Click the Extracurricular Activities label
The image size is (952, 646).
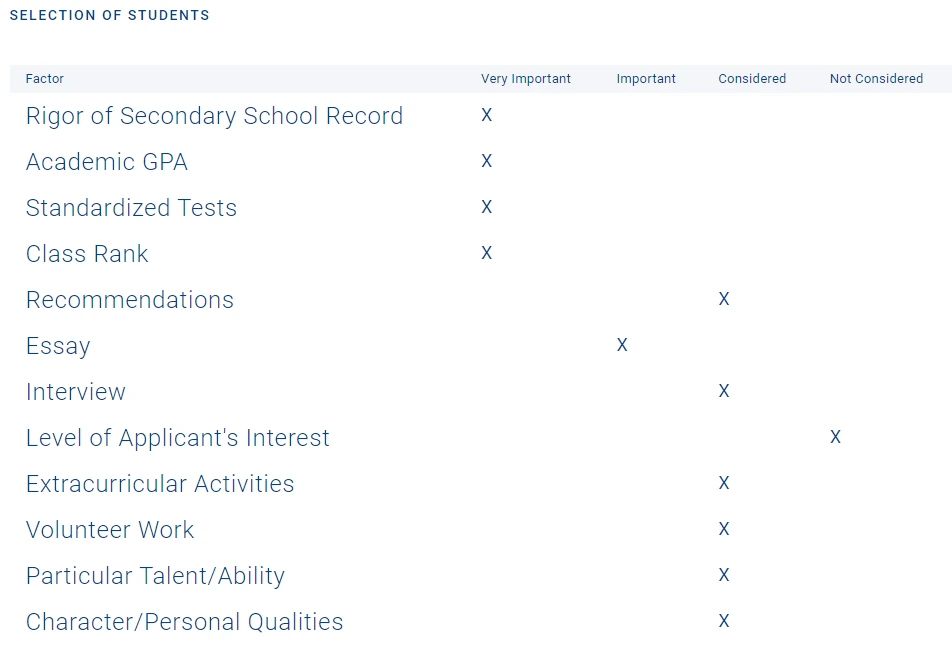160,484
